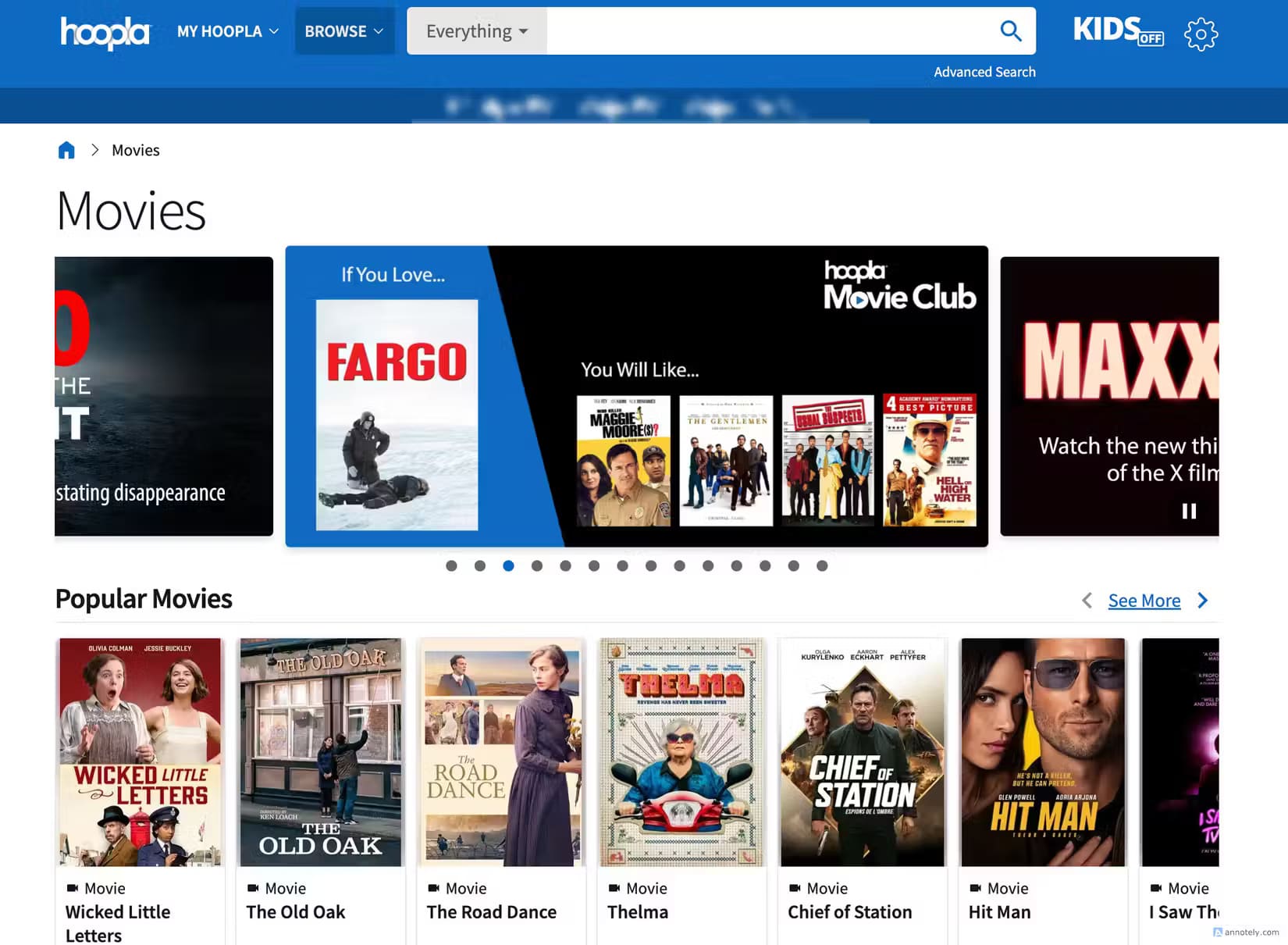
Task: Open Wicked Little Letters poster
Action: click(141, 752)
